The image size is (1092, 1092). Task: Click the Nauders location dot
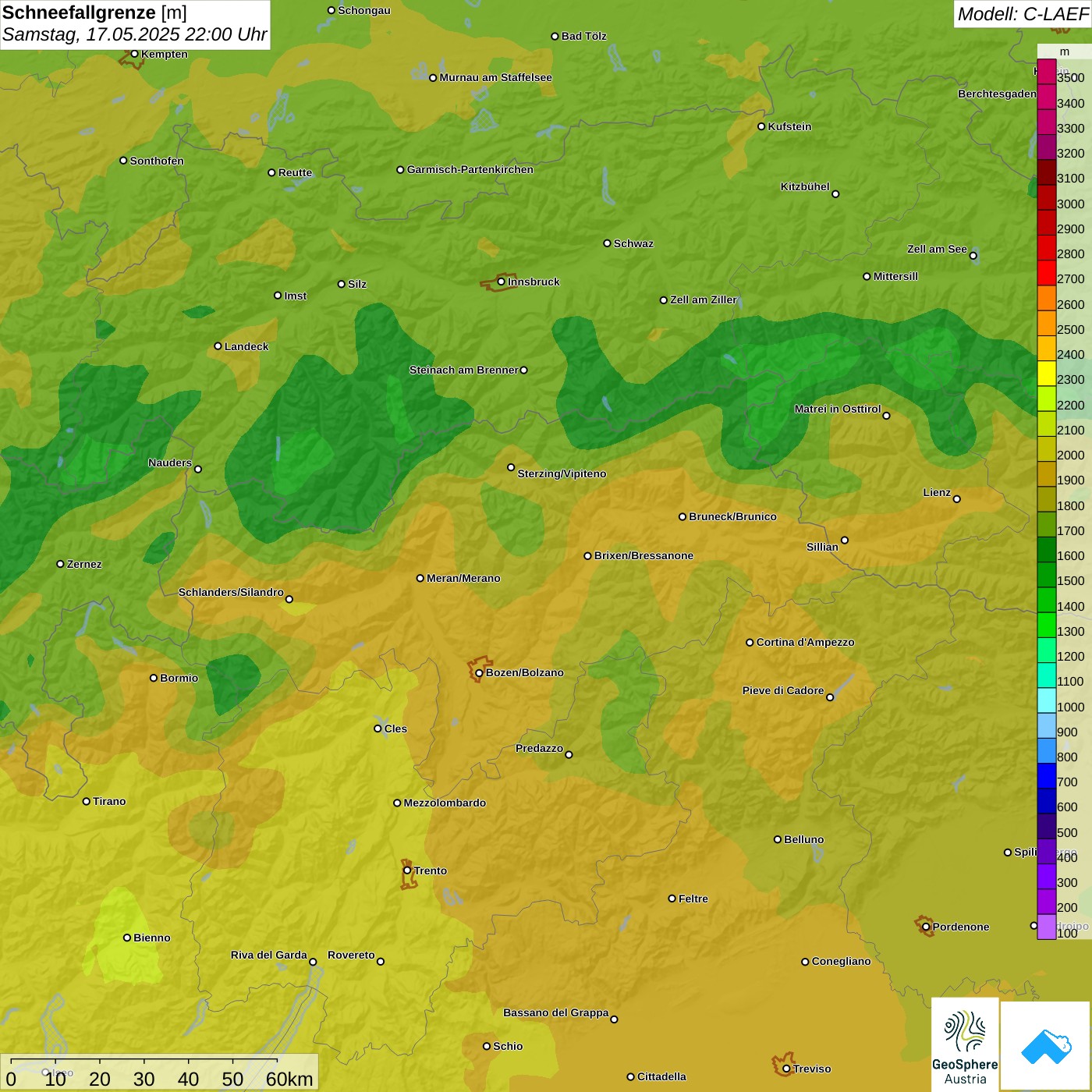tap(198, 470)
